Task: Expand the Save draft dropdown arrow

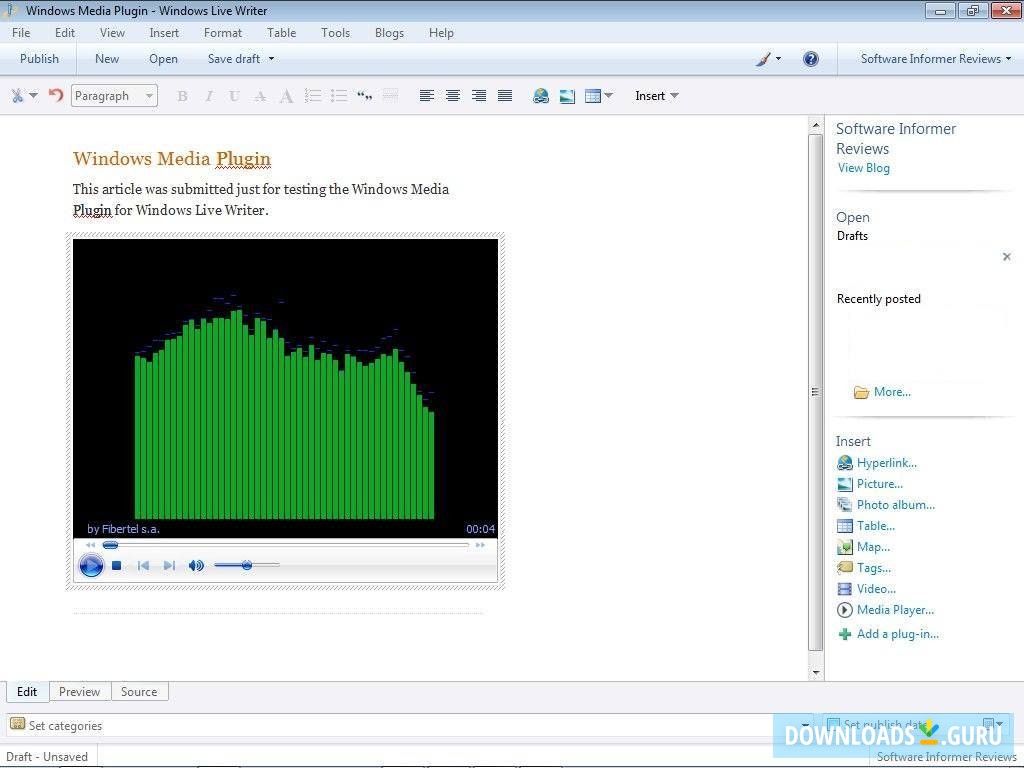Action: (271, 59)
